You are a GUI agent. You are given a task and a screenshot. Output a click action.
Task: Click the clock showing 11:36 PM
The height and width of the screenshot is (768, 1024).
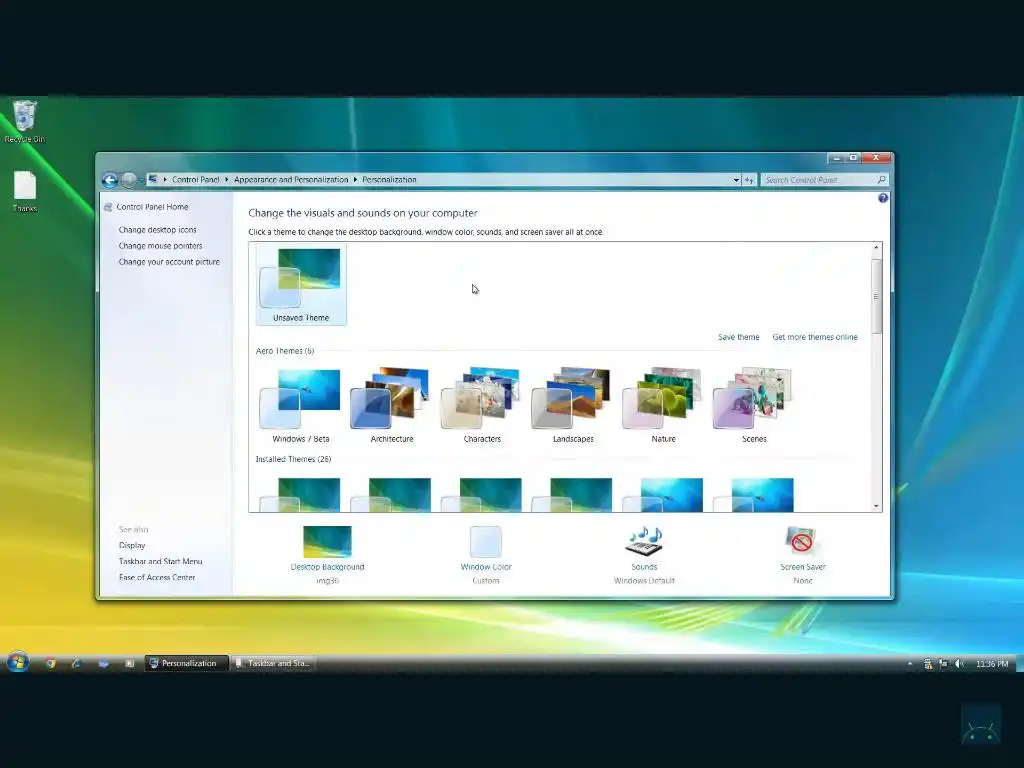992,664
